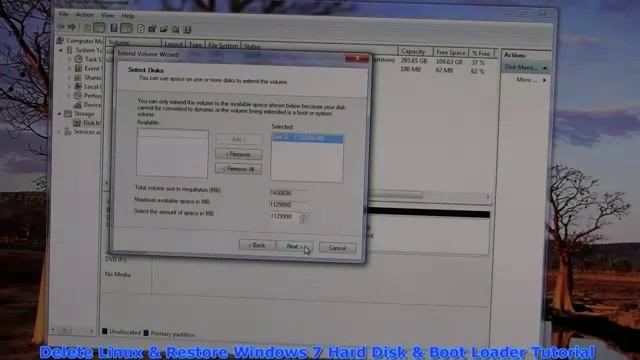Toggle the Show/Hide Action Pane toolbar icon
640x360 pixels.
[126, 28]
